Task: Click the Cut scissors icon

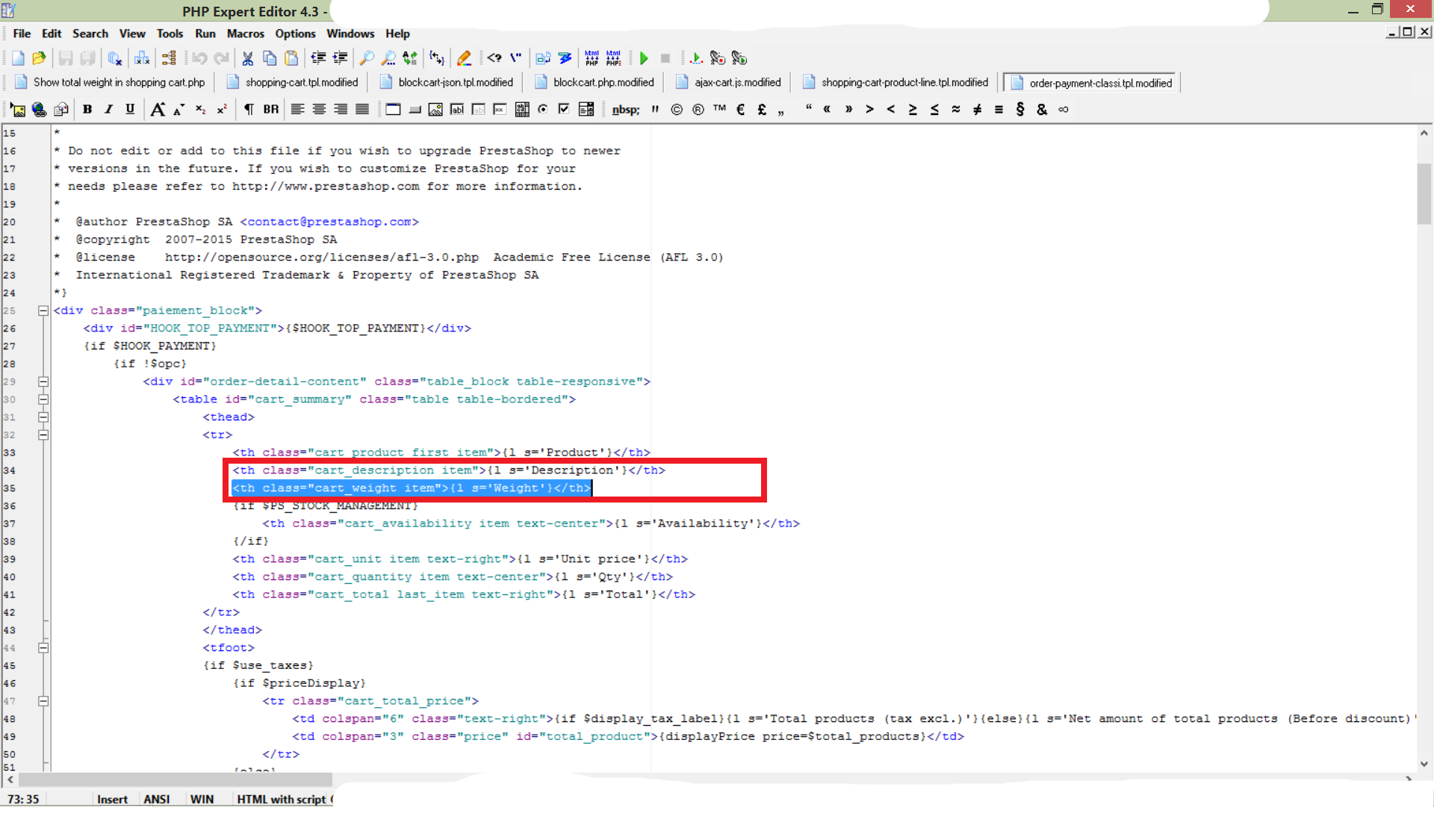Action: (247, 58)
